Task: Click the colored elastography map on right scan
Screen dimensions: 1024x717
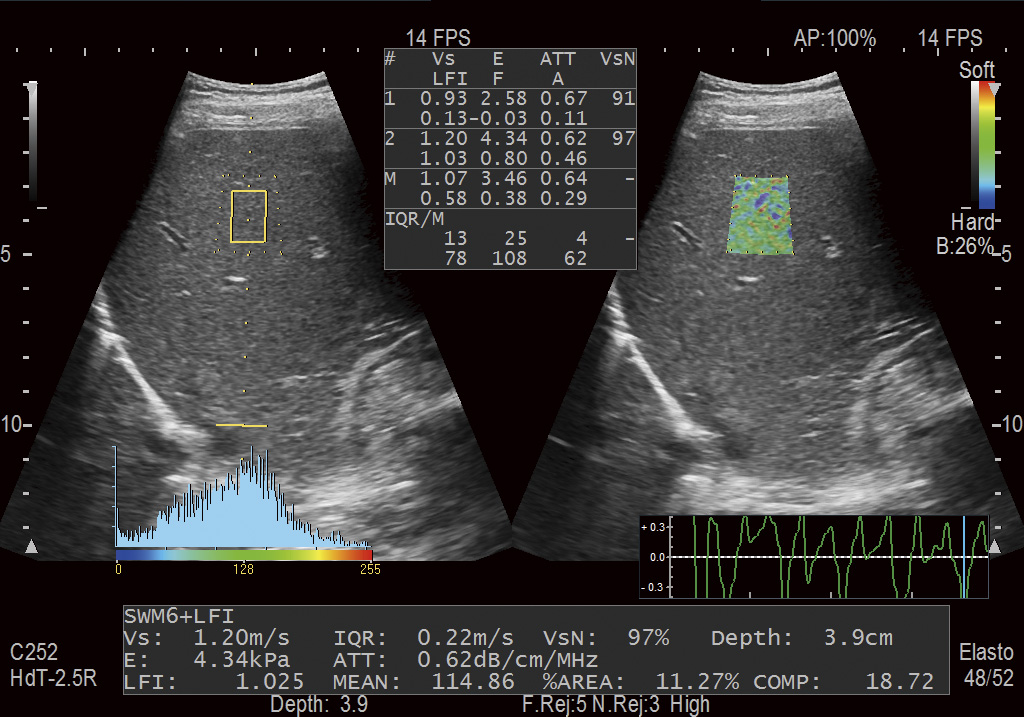Action: pos(761,216)
